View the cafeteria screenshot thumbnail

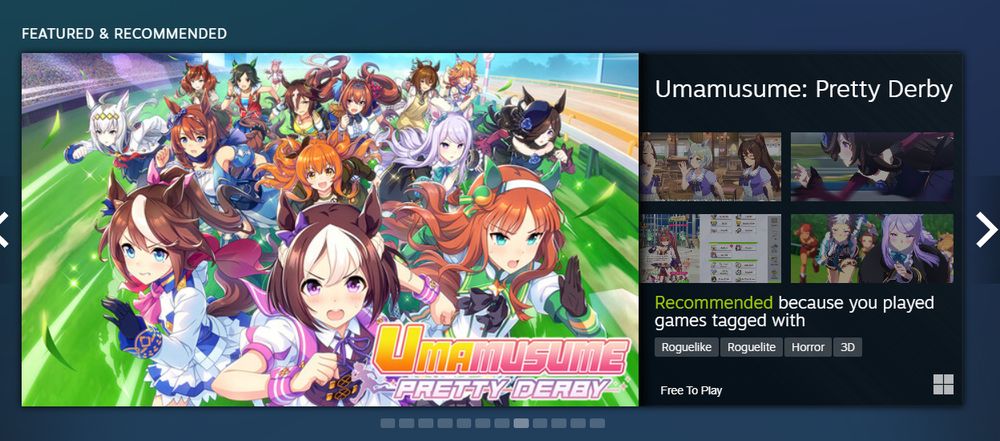(x=710, y=167)
